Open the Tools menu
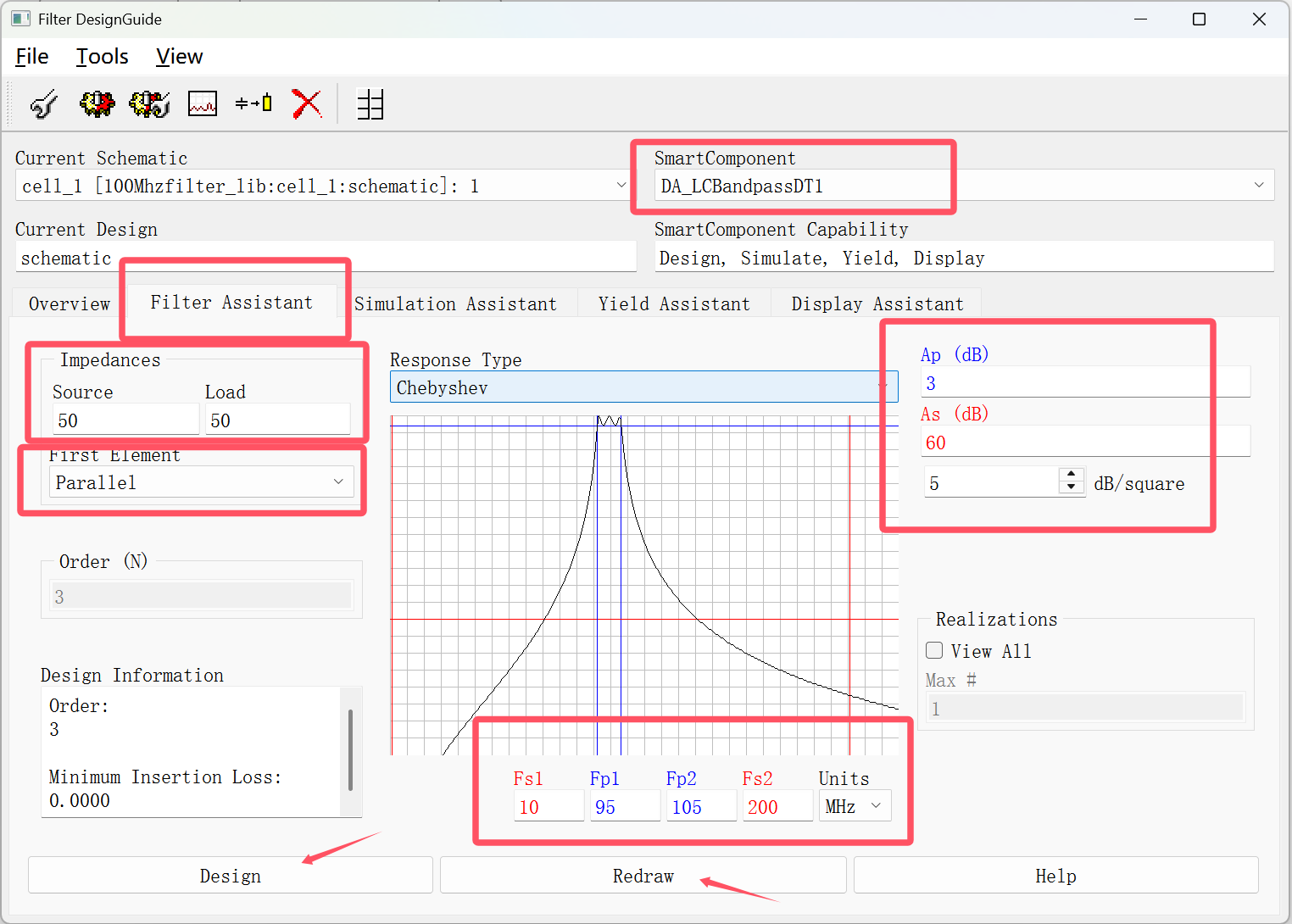 103,57
